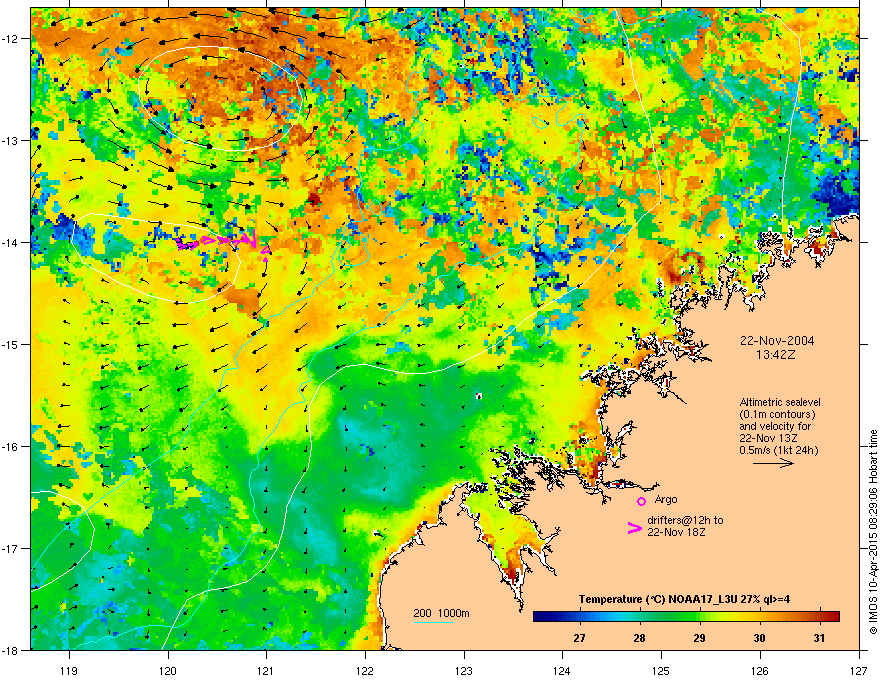Click the cyan 200m isobath legend line
This screenshot has height=680, width=880.
433,622
